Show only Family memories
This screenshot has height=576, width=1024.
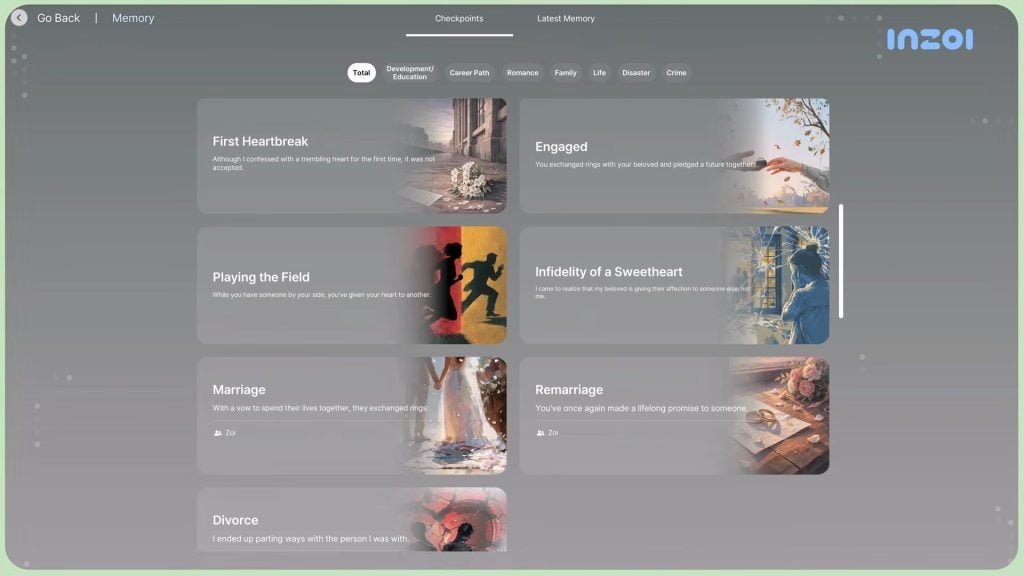tap(566, 73)
